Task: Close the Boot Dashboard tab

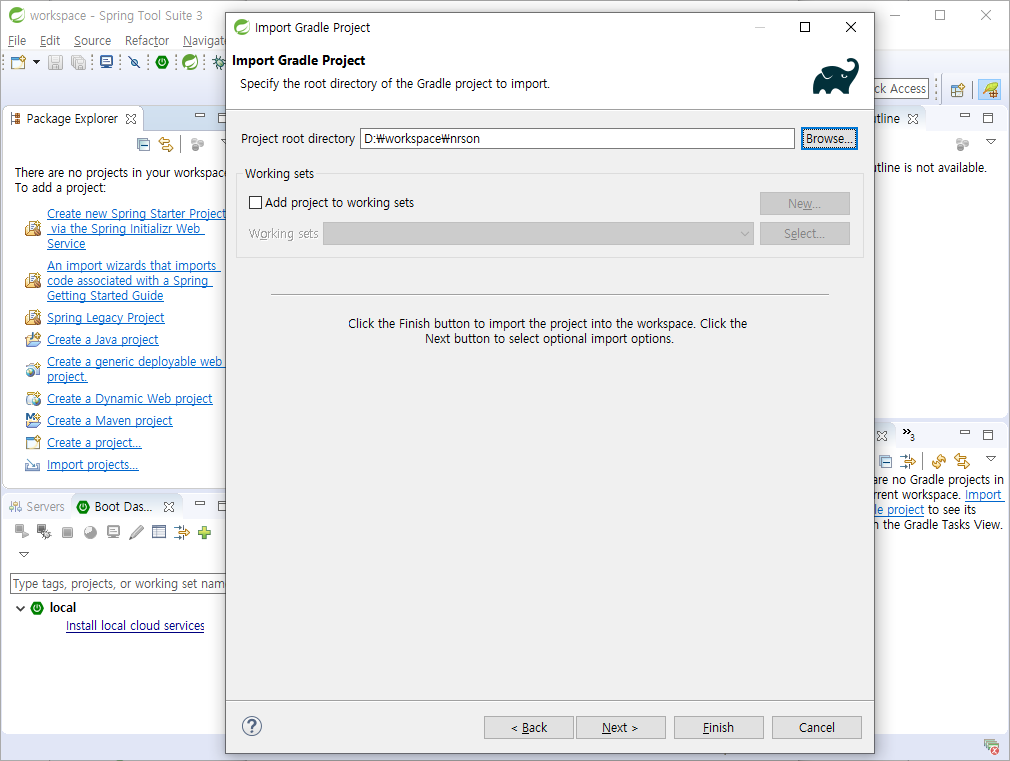Action: 169,506
